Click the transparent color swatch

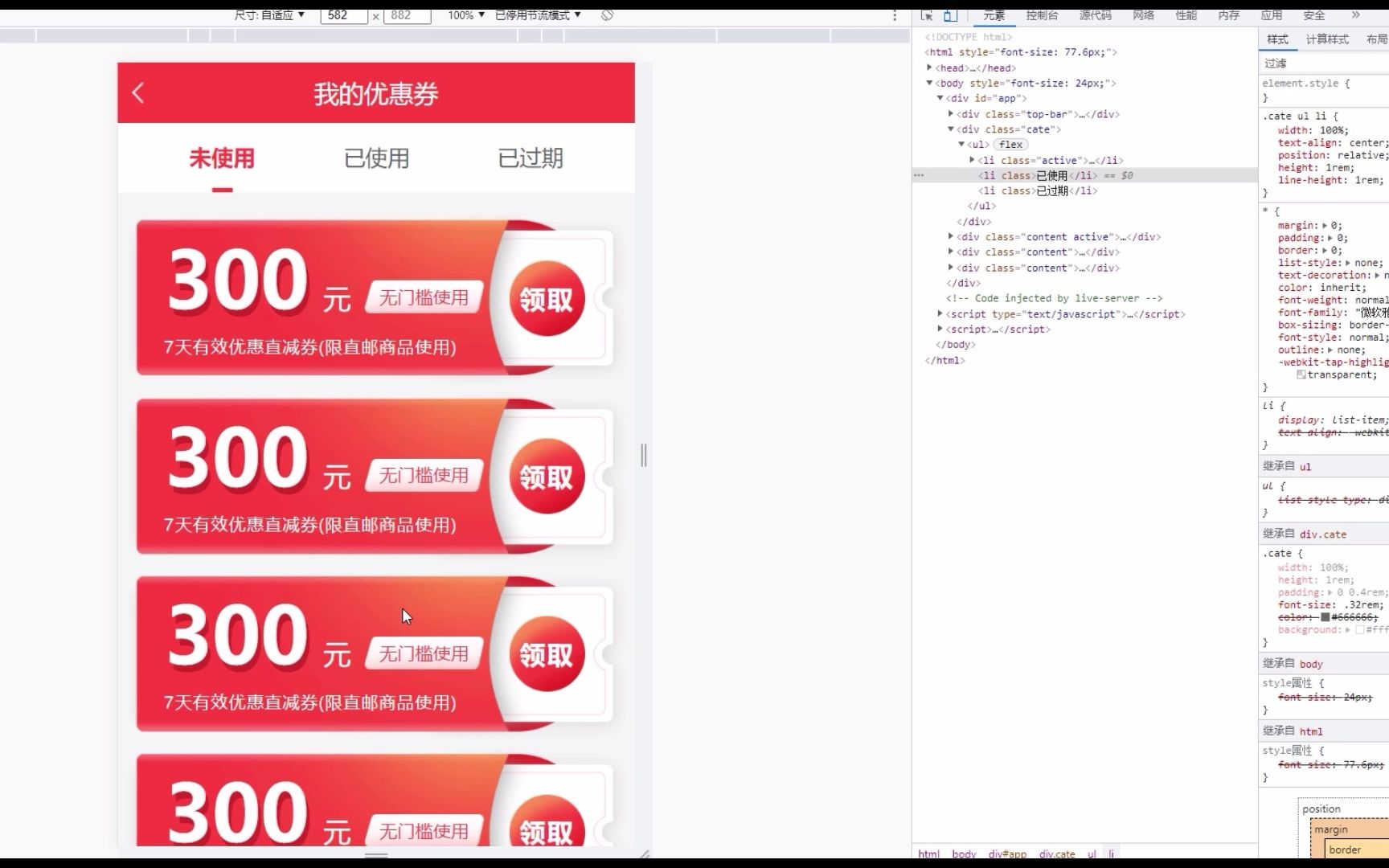pyautogui.click(x=1301, y=375)
